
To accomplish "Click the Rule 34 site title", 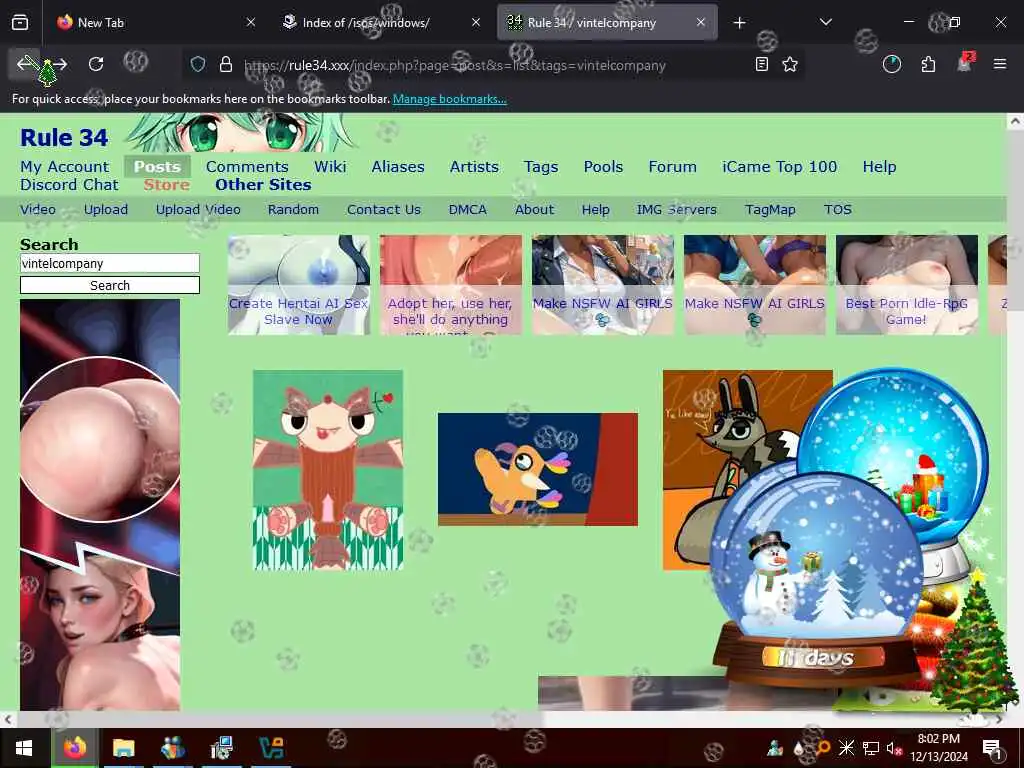I will tap(64, 138).
